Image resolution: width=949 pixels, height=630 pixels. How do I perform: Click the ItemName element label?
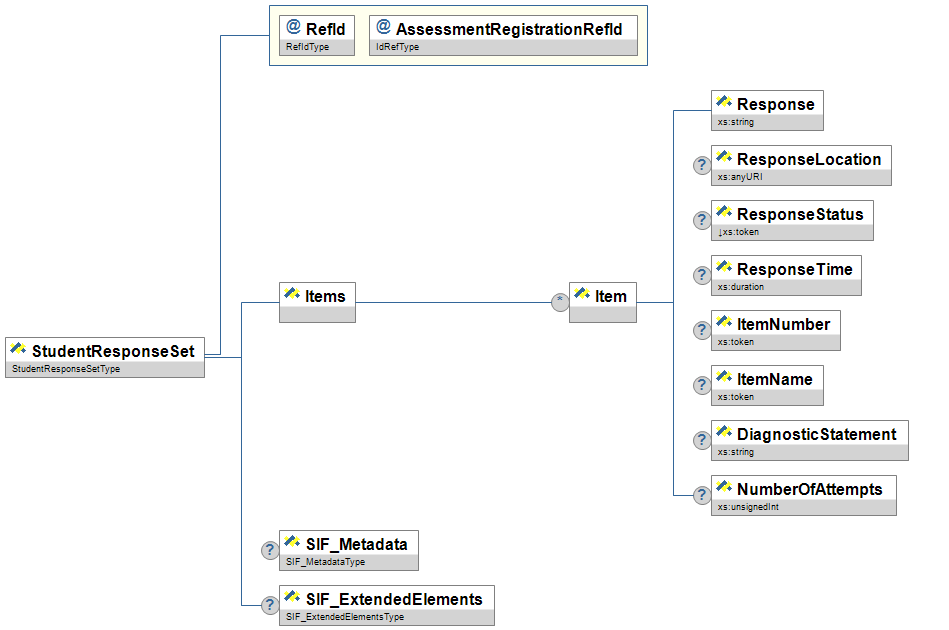774,380
